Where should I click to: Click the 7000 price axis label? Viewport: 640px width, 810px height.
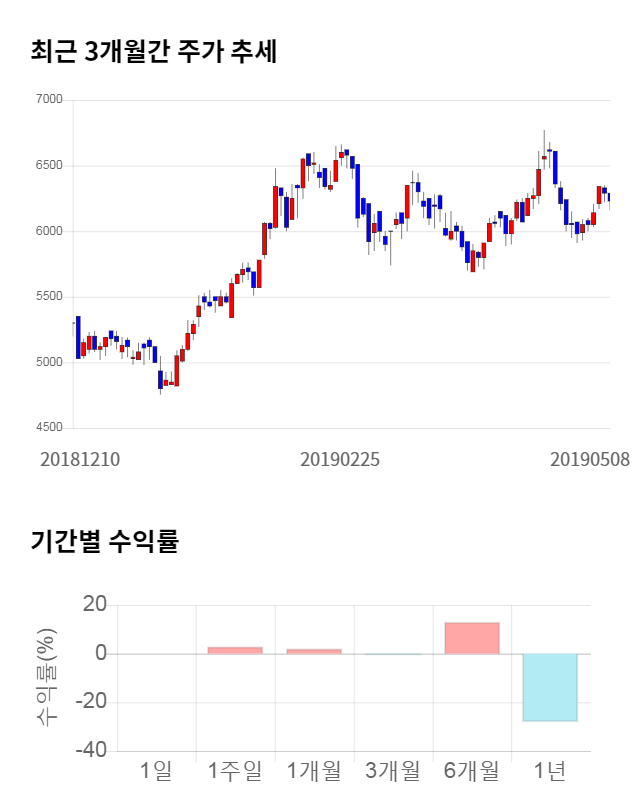pyautogui.click(x=48, y=100)
